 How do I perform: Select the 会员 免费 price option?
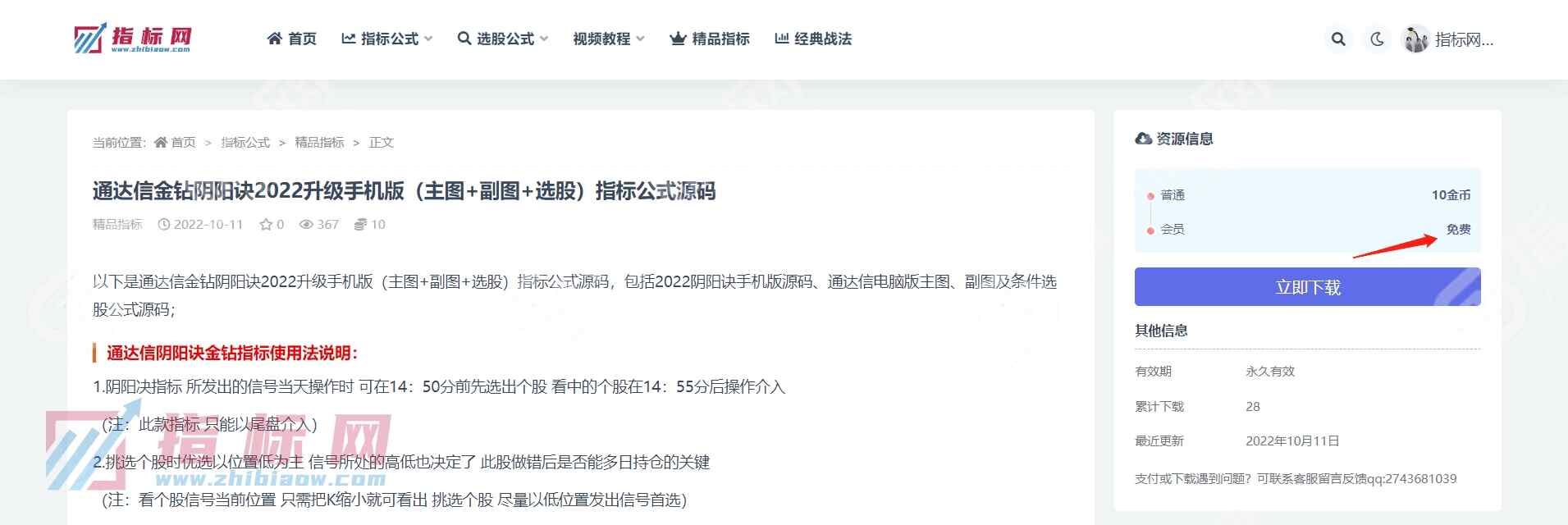tap(1308, 229)
